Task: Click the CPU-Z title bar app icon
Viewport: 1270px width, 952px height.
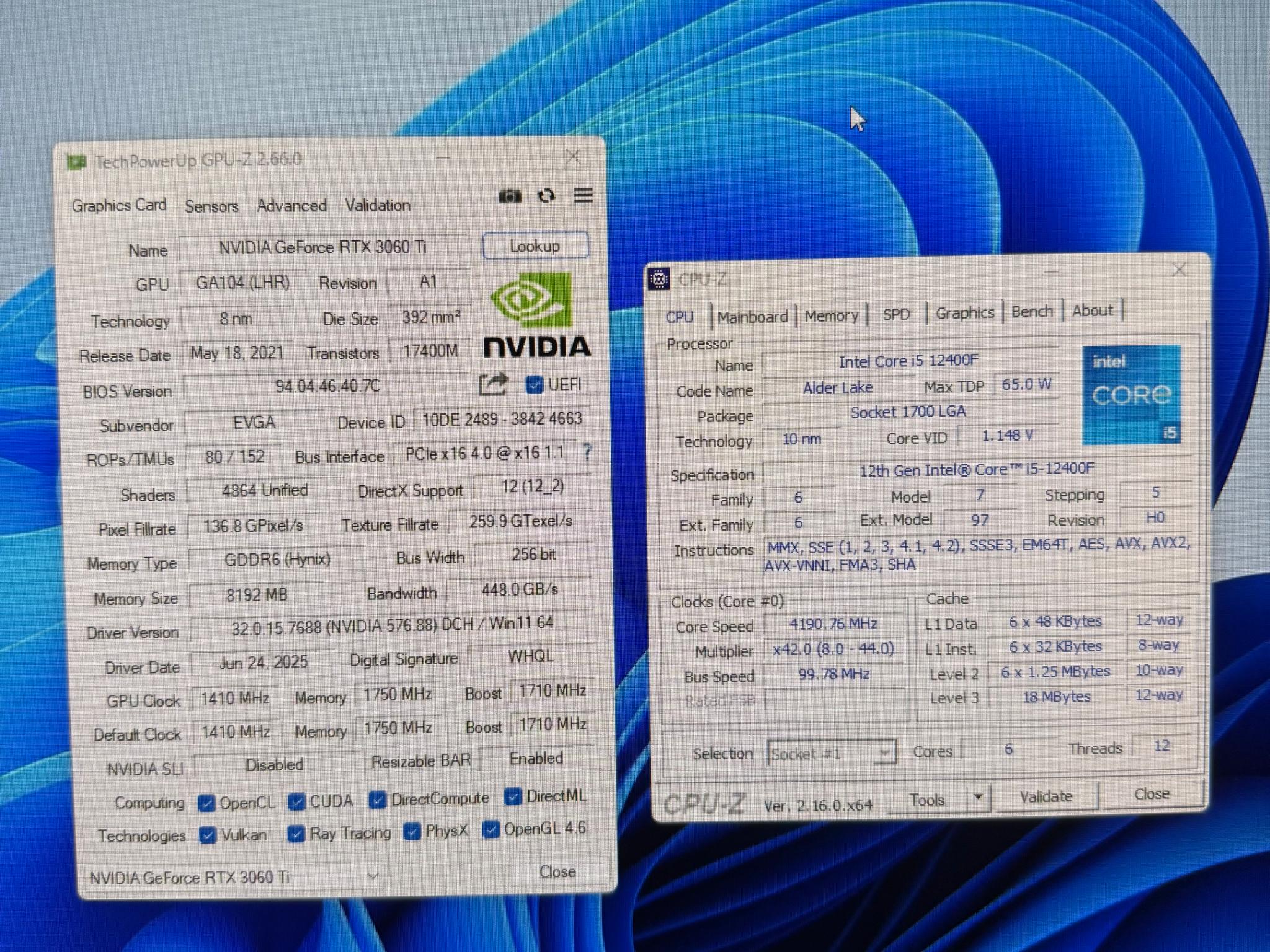Action: pyautogui.click(x=659, y=280)
